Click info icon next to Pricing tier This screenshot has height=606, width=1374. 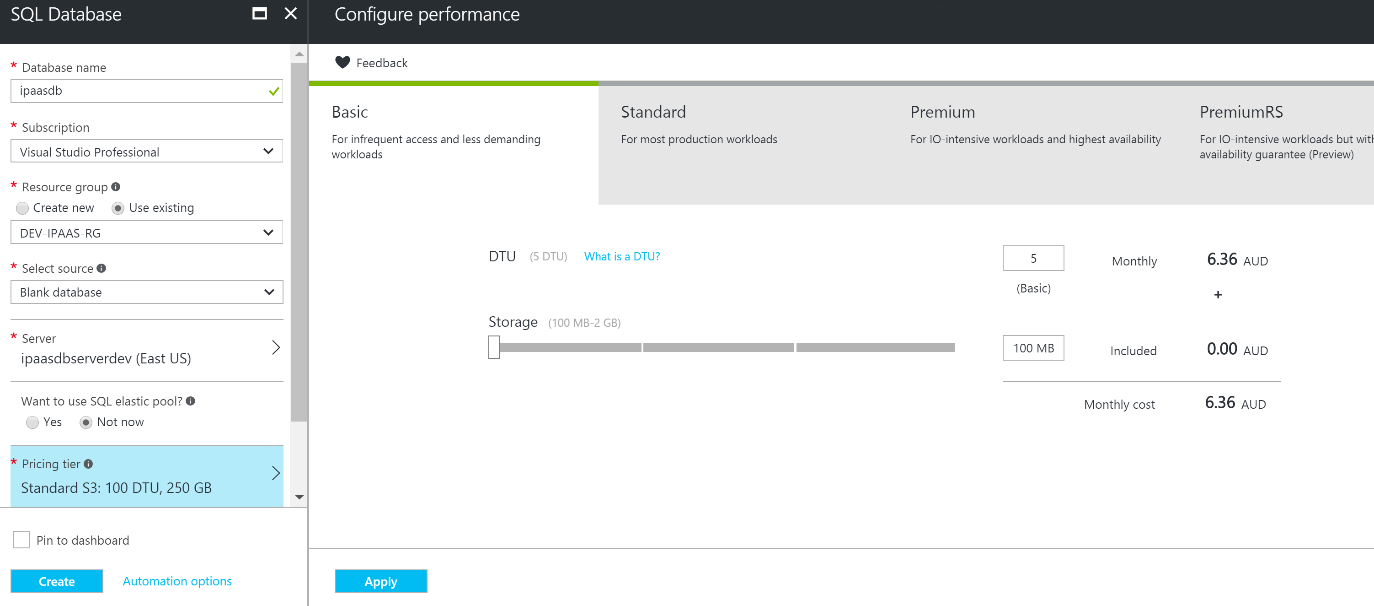(x=89, y=464)
